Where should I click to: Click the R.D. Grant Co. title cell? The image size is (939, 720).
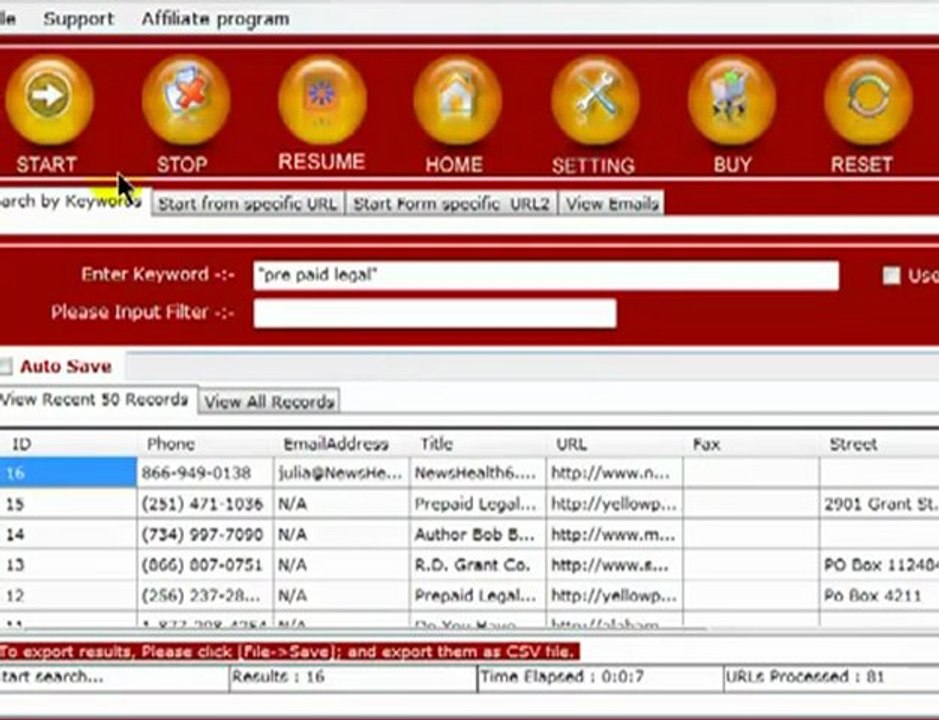[478, 565]
